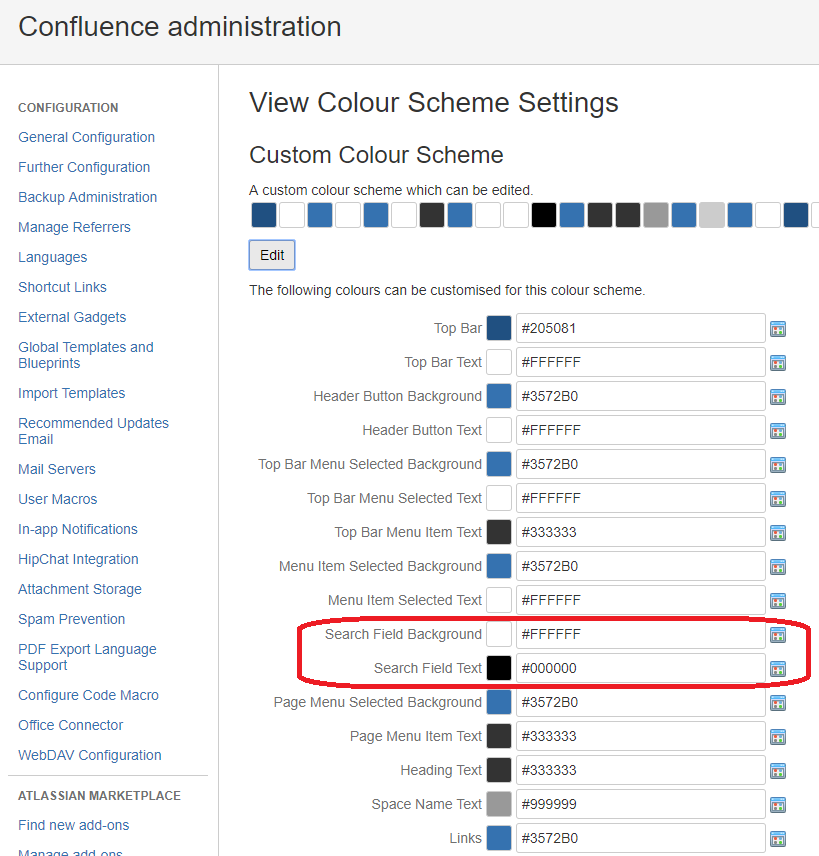The height and width of the screenshot is (856, 819).
Task: Go to Spam Prevention settings
Action: [x=70, y=619]
